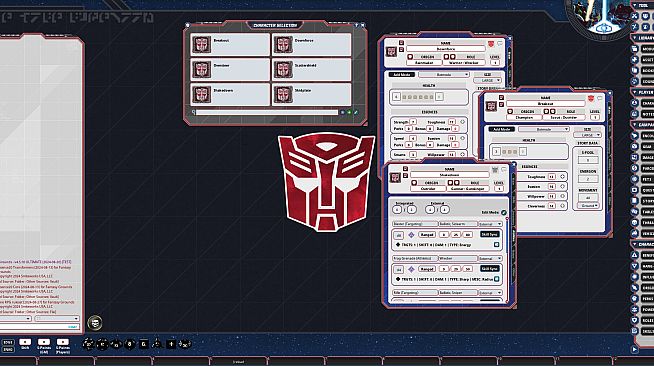Click Skill Sync on Sharp weapon row
Image resolution: width=654 pixels, height=366 pixels.
[490, 268]
